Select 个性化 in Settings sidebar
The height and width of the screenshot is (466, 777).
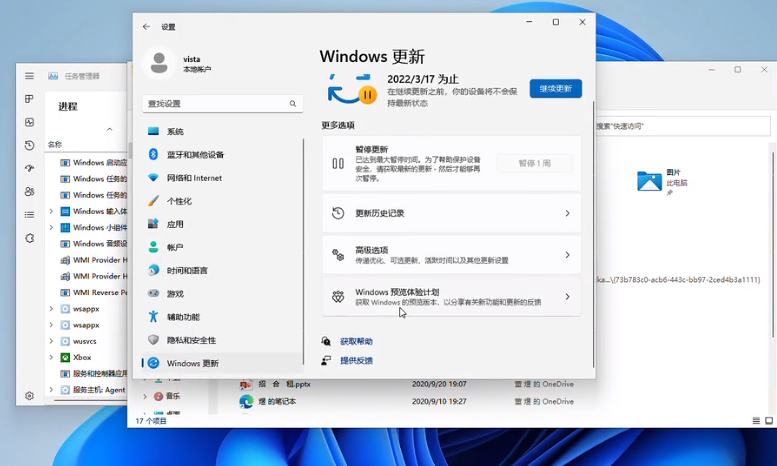point(179,201)
